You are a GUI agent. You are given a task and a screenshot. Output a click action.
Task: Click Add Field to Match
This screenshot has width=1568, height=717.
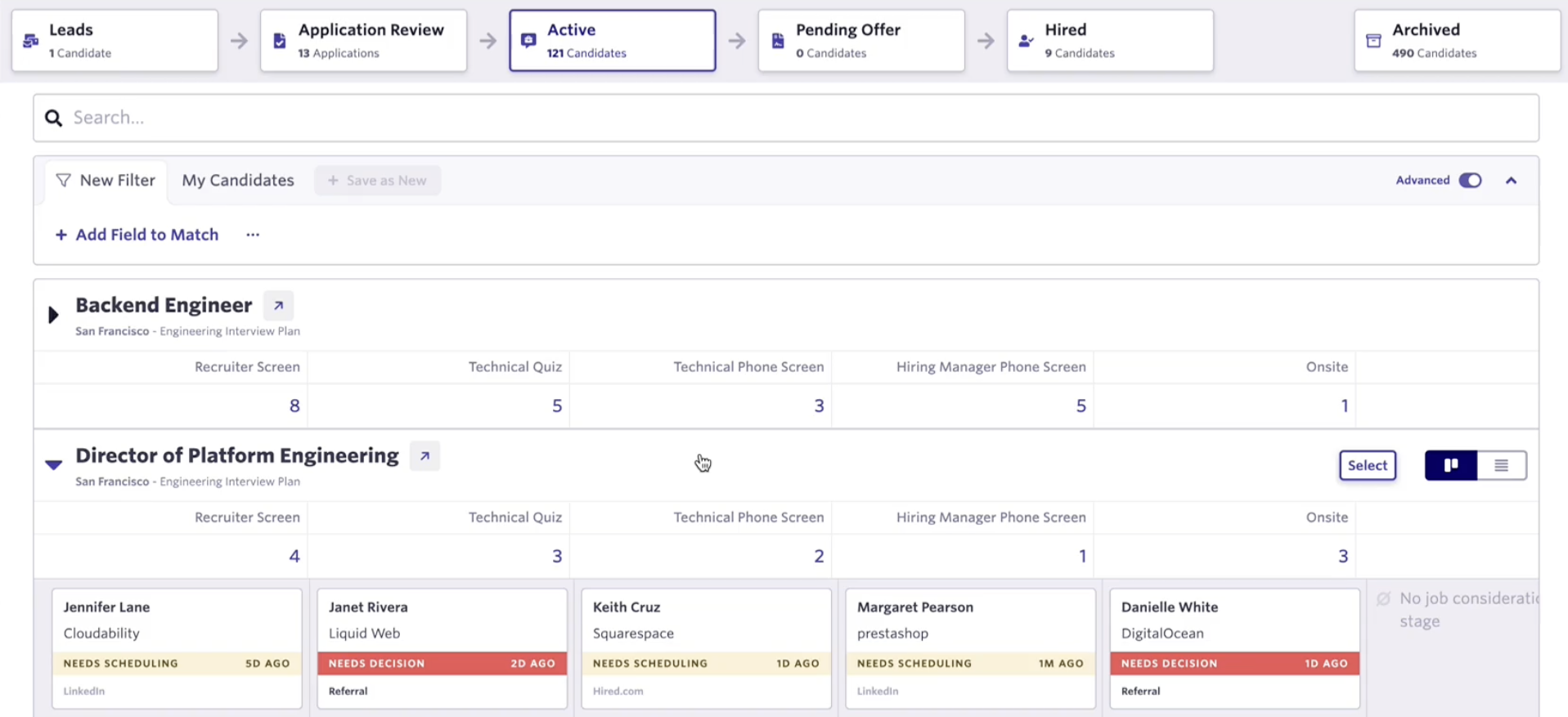(x=137, y=235)
